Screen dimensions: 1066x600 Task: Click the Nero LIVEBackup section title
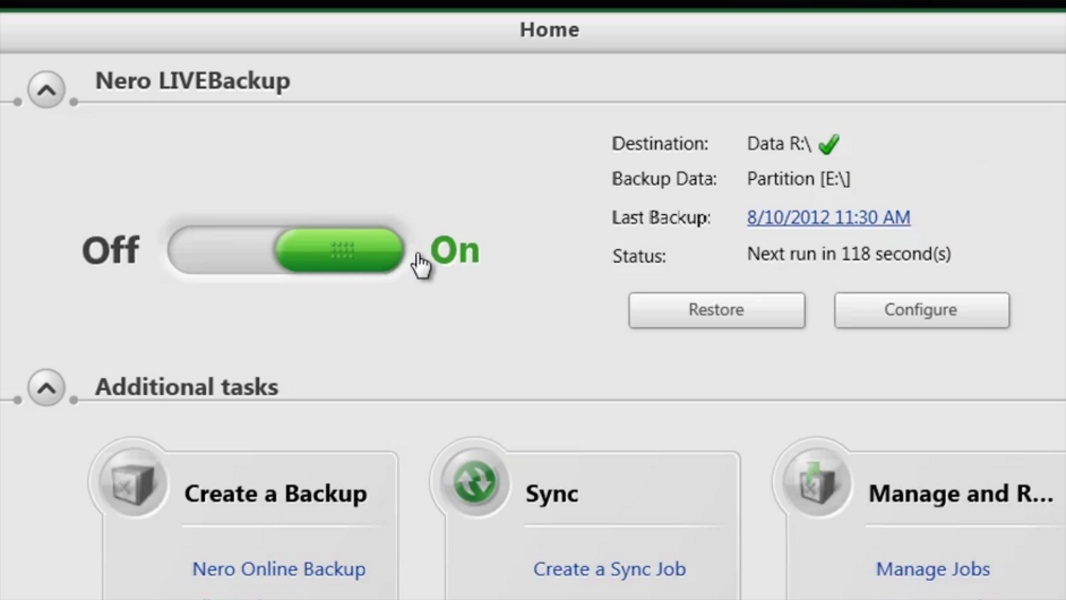(x=192, y=81)
